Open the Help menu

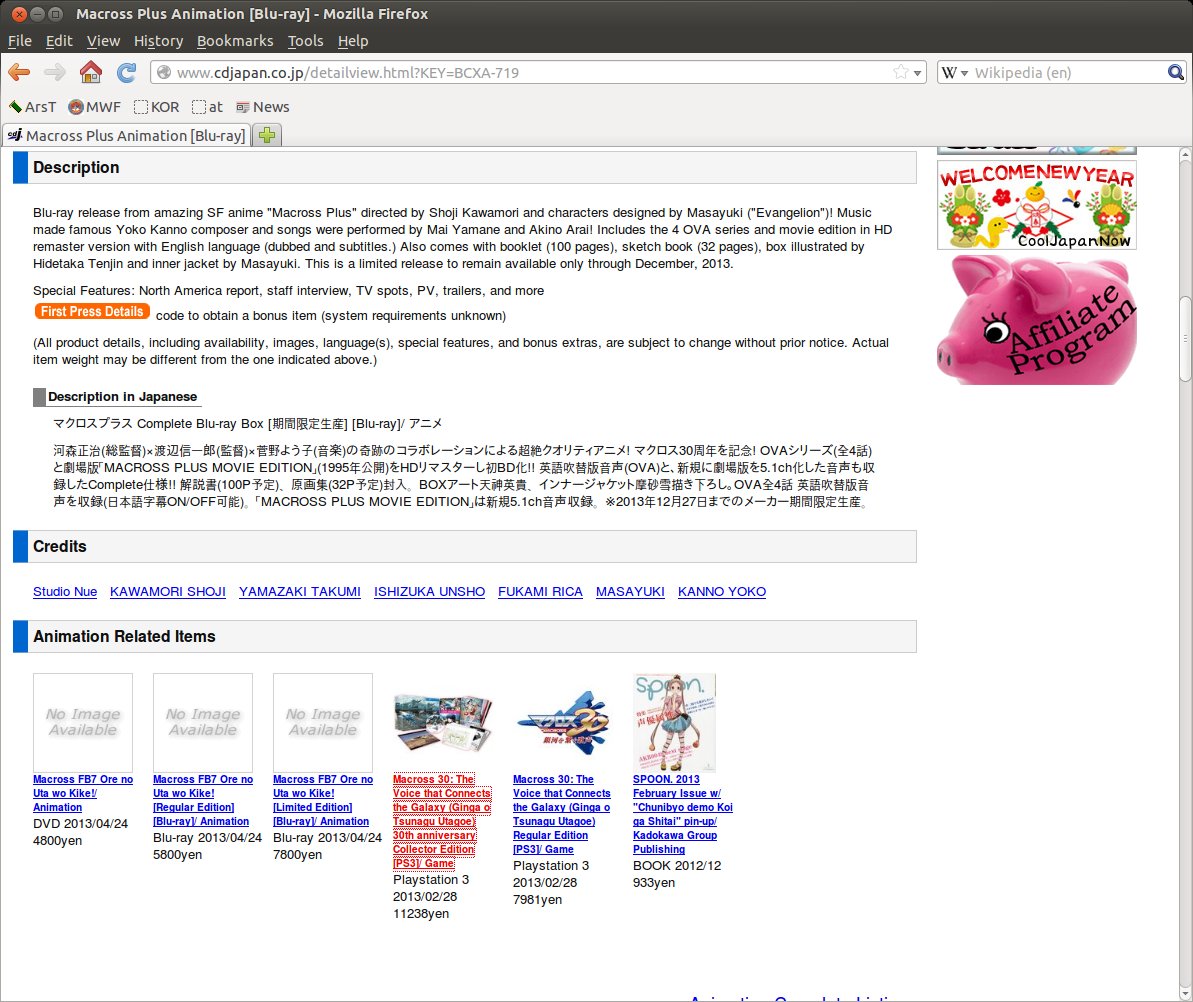353,41
